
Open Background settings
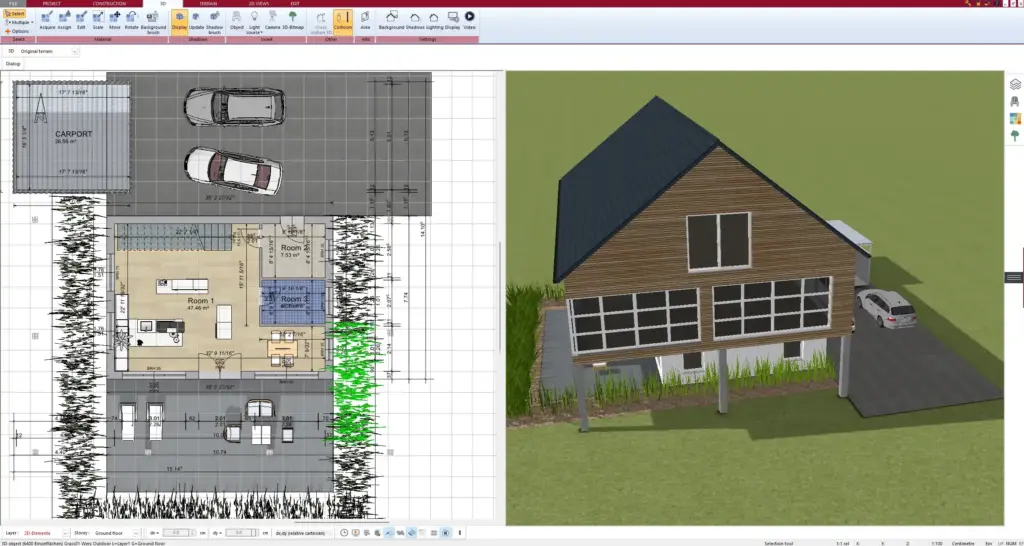391,20
